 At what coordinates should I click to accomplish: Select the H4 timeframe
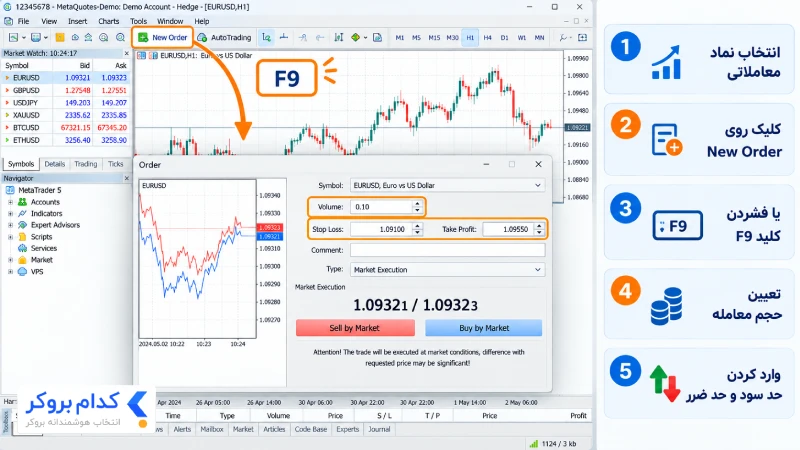487,38
